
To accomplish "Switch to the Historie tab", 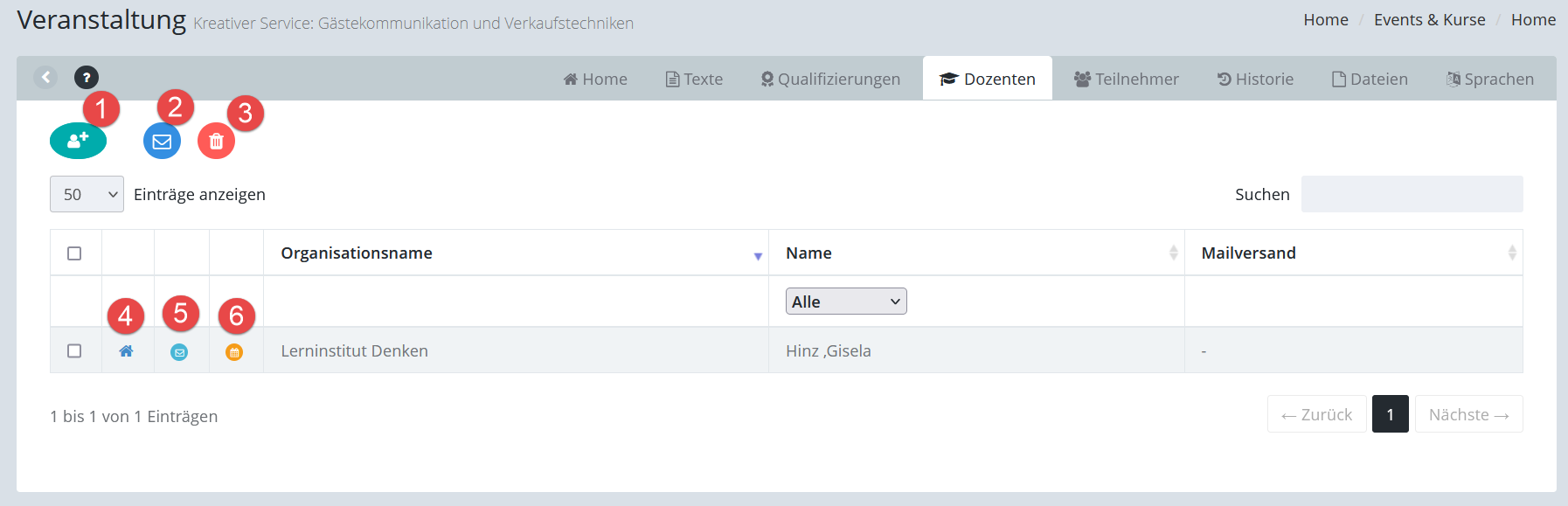I will pos(1254,80).
